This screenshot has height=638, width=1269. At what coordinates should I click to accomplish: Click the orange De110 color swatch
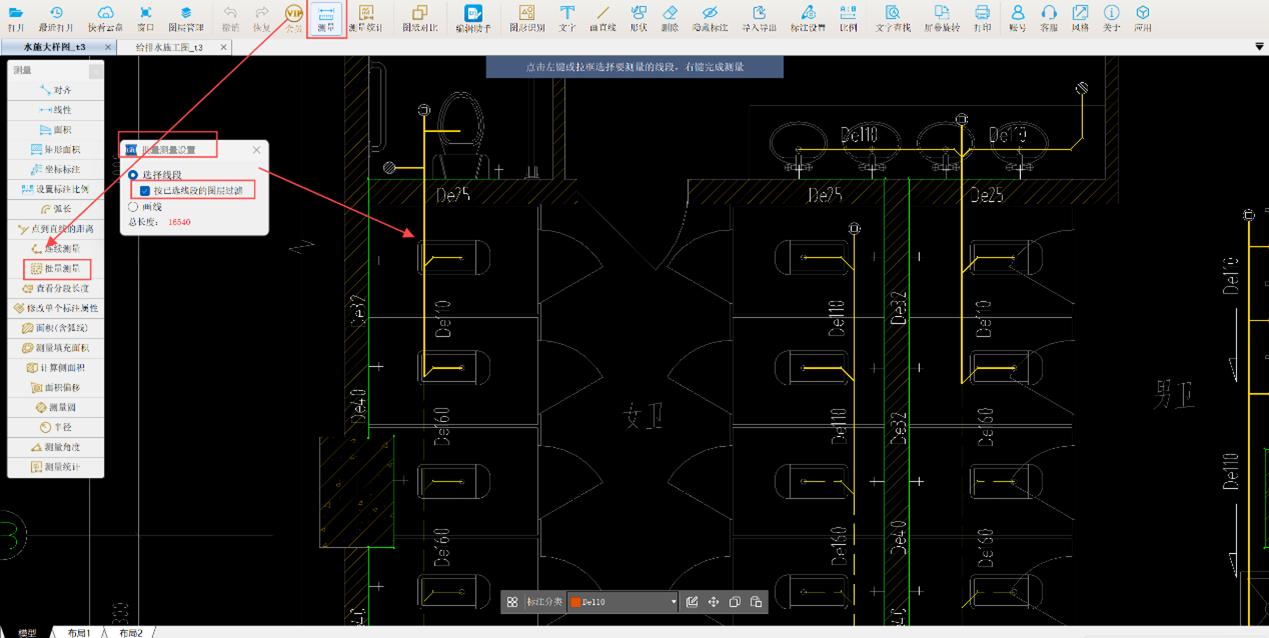575,602
